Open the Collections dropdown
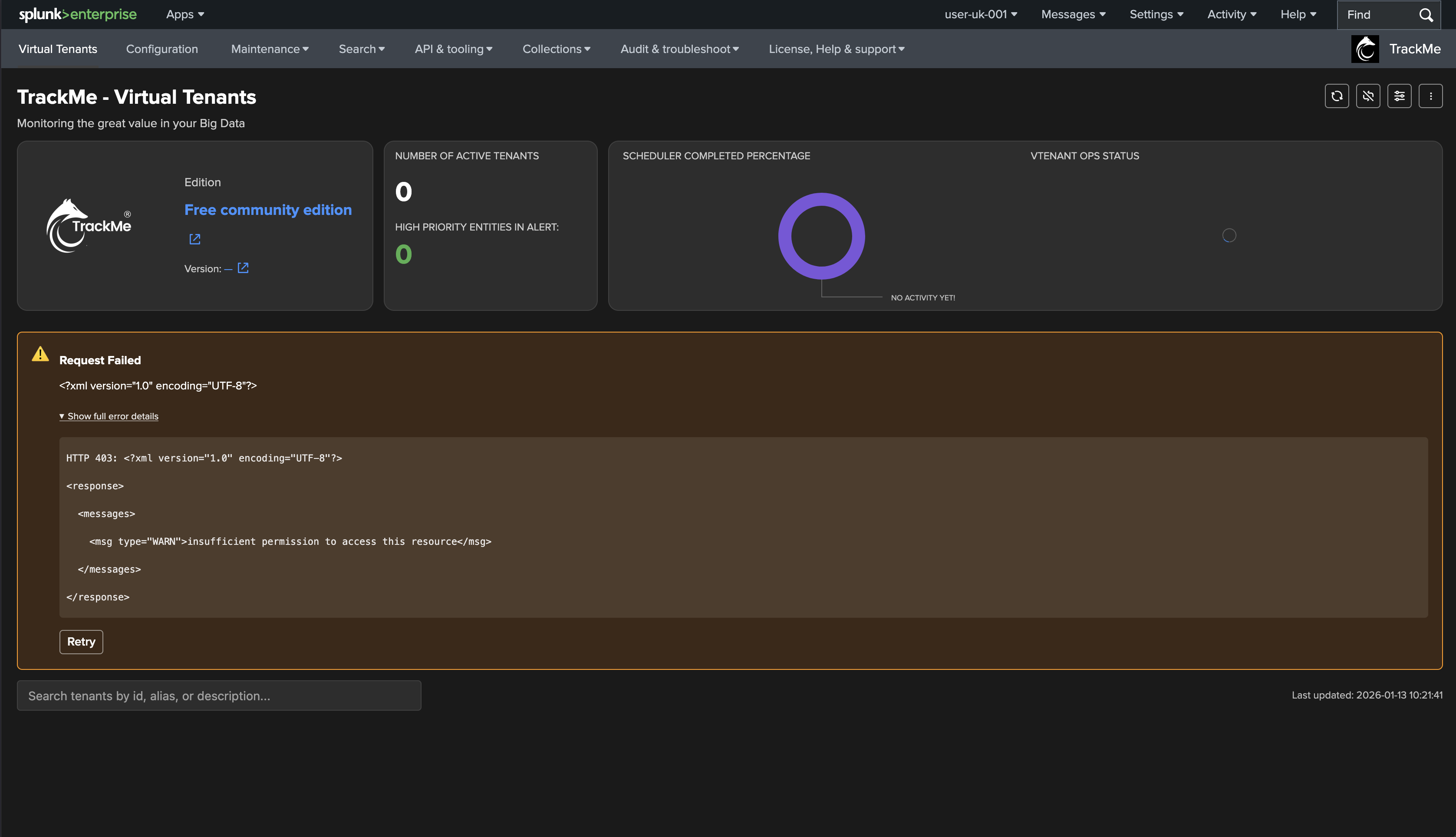The image size is (1456, 837). [x=556, y=49]
